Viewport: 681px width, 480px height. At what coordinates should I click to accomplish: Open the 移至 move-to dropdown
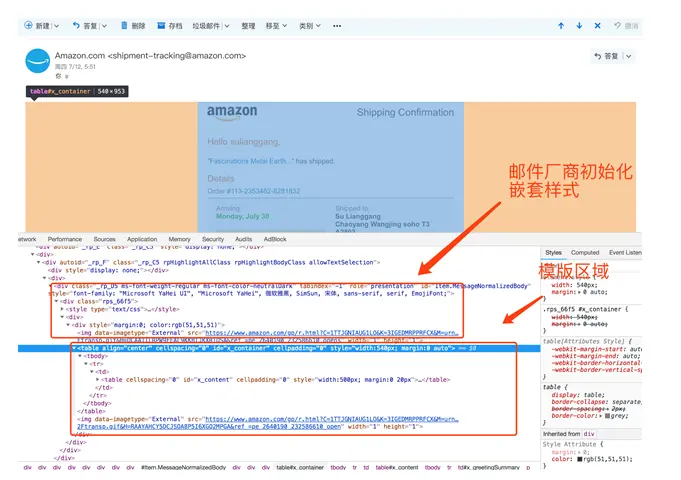click(x=285, y=26)
